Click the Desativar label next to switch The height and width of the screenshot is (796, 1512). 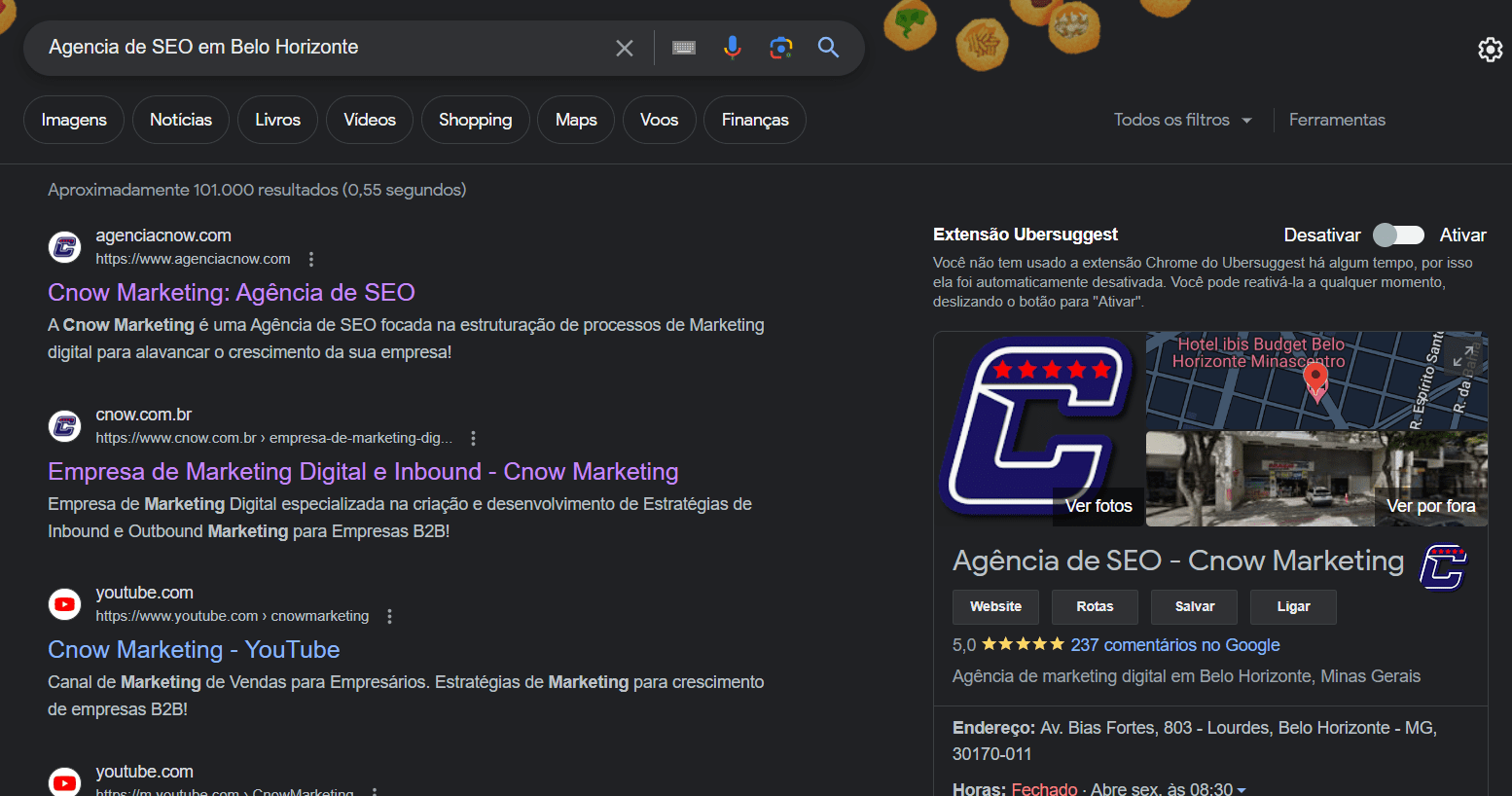pyautogui.click(x=1321, y=235)
